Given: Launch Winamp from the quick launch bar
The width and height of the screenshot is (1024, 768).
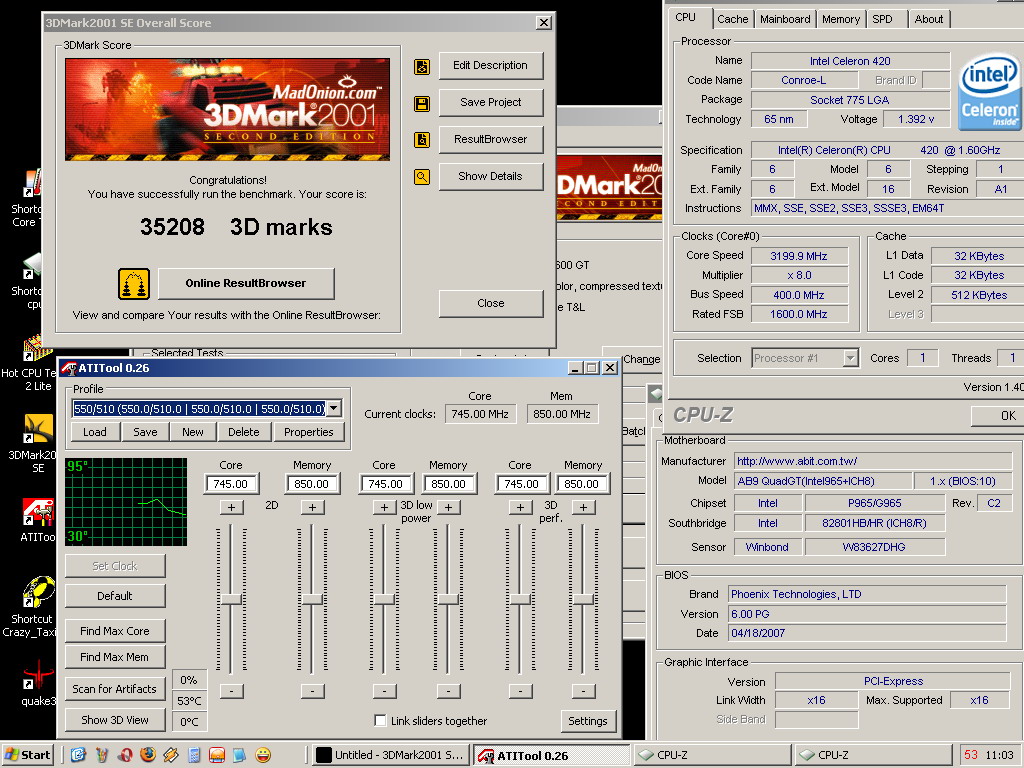Looking at the screenshot, I should (171, 755).
